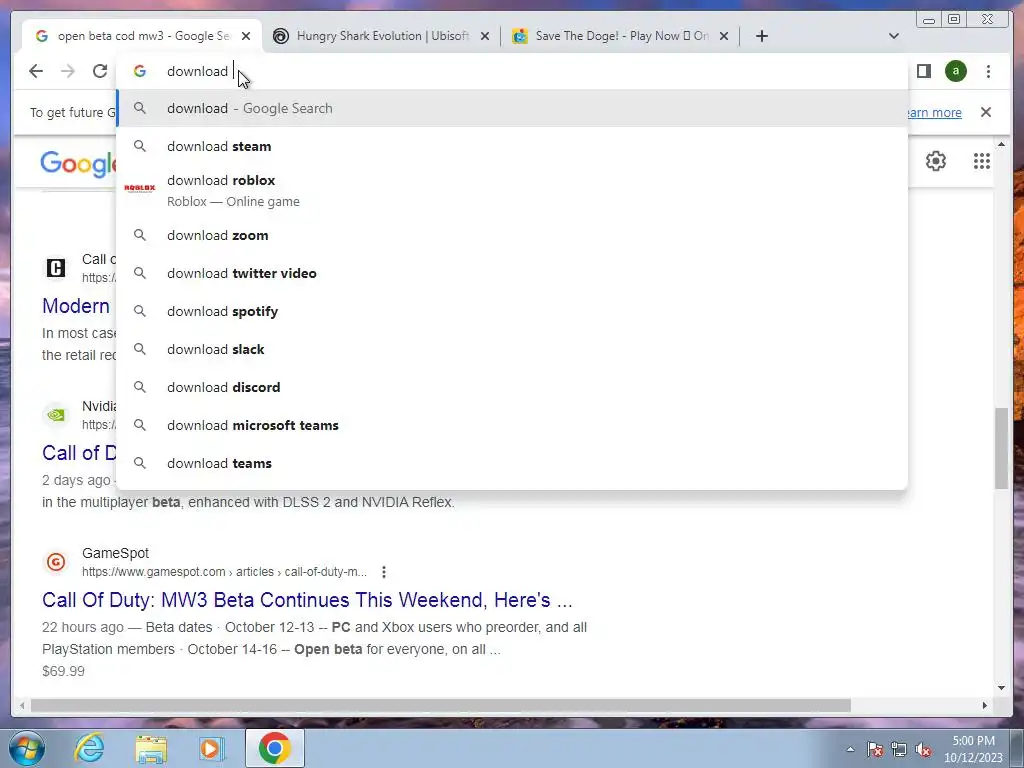The height and width of the screenshot is (768, 1024).
Task: Pick the last download teams suggestion
Action: 512,462
